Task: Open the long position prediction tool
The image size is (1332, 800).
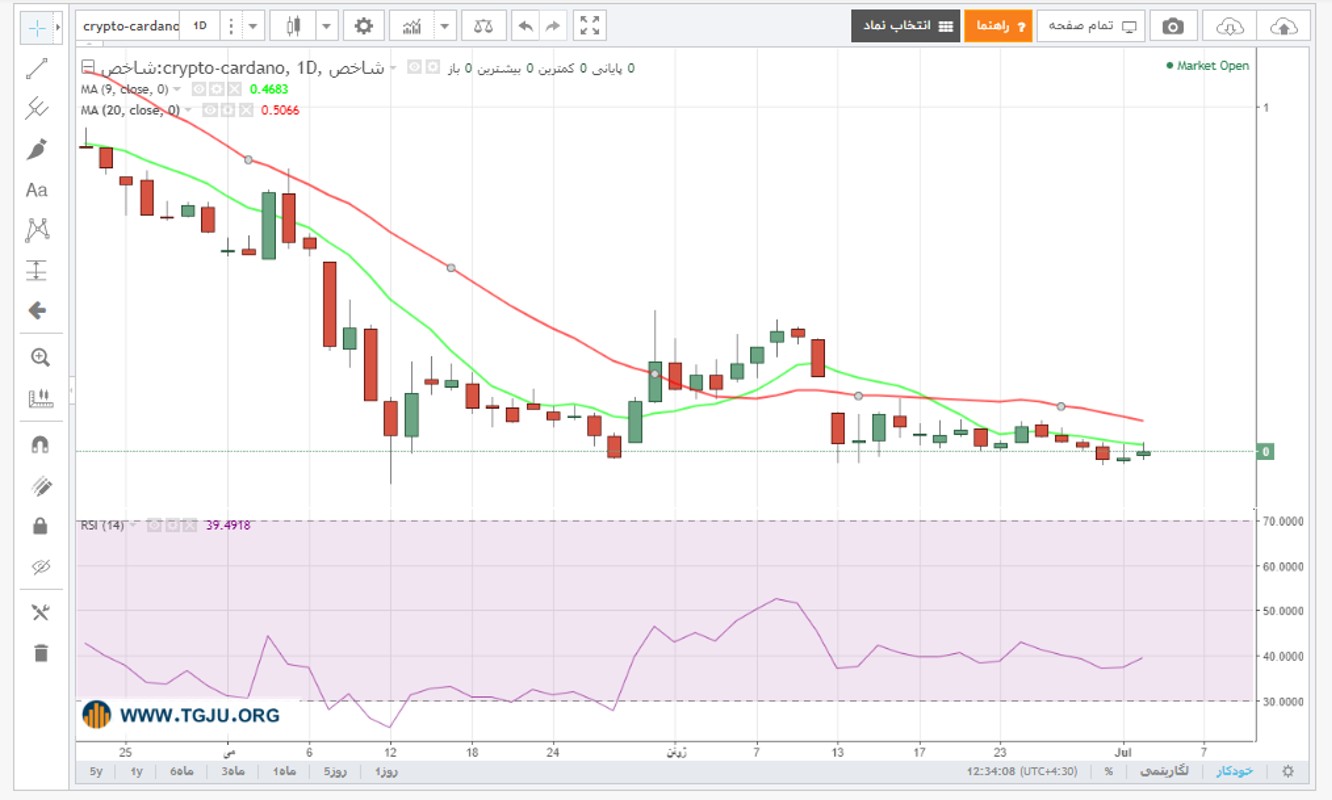Action: (37, 270)
